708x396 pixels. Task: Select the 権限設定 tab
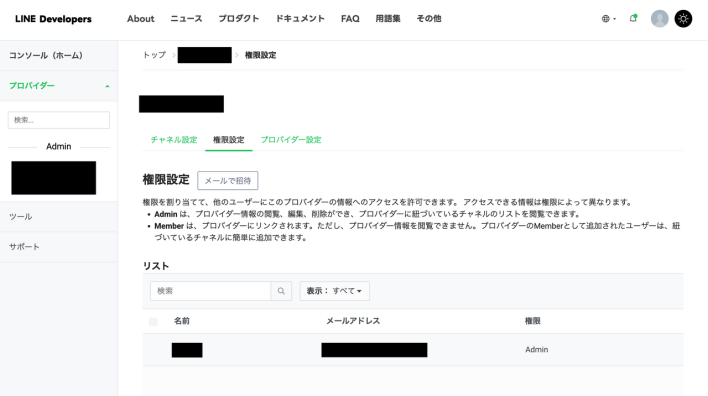click(228, 140)
